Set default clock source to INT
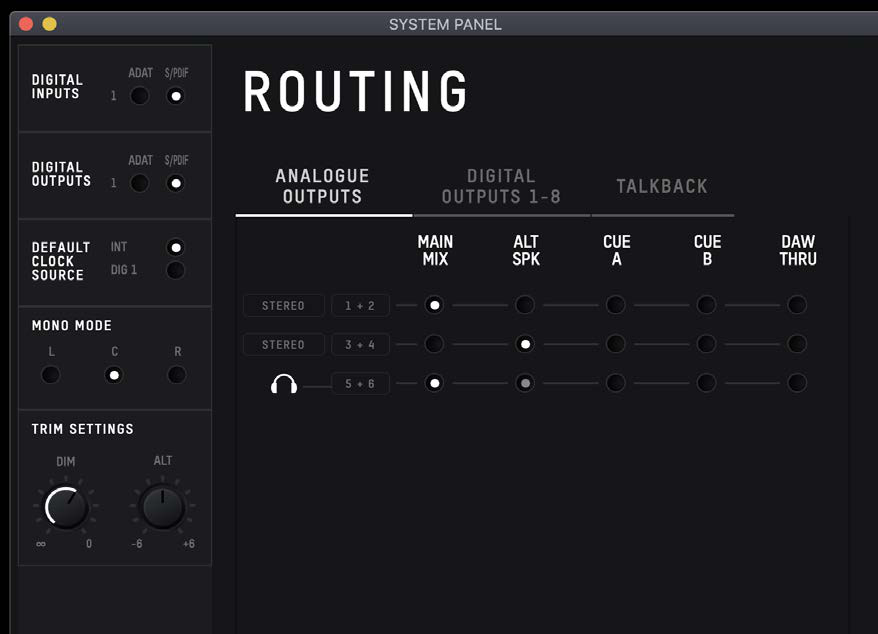This screenshot has height=634, width=878. tap(176, 247)
